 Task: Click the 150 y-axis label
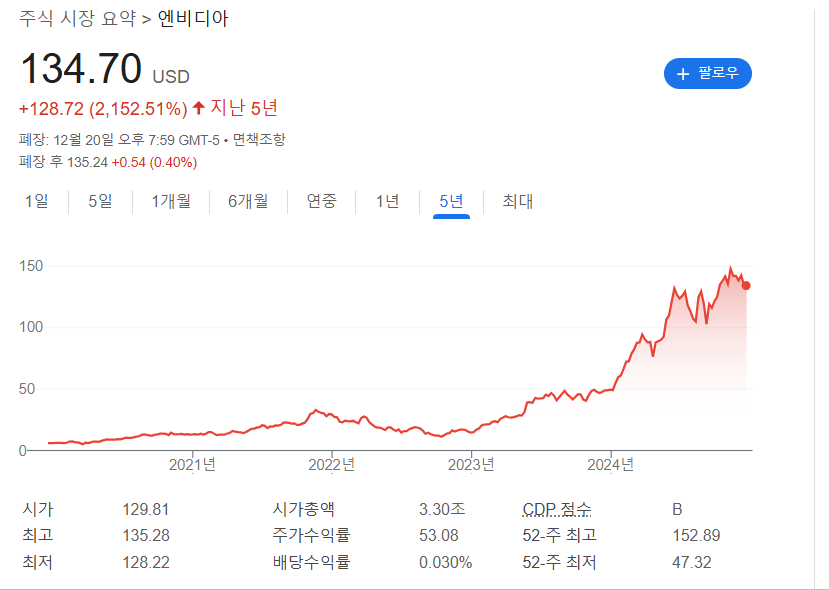31,266
